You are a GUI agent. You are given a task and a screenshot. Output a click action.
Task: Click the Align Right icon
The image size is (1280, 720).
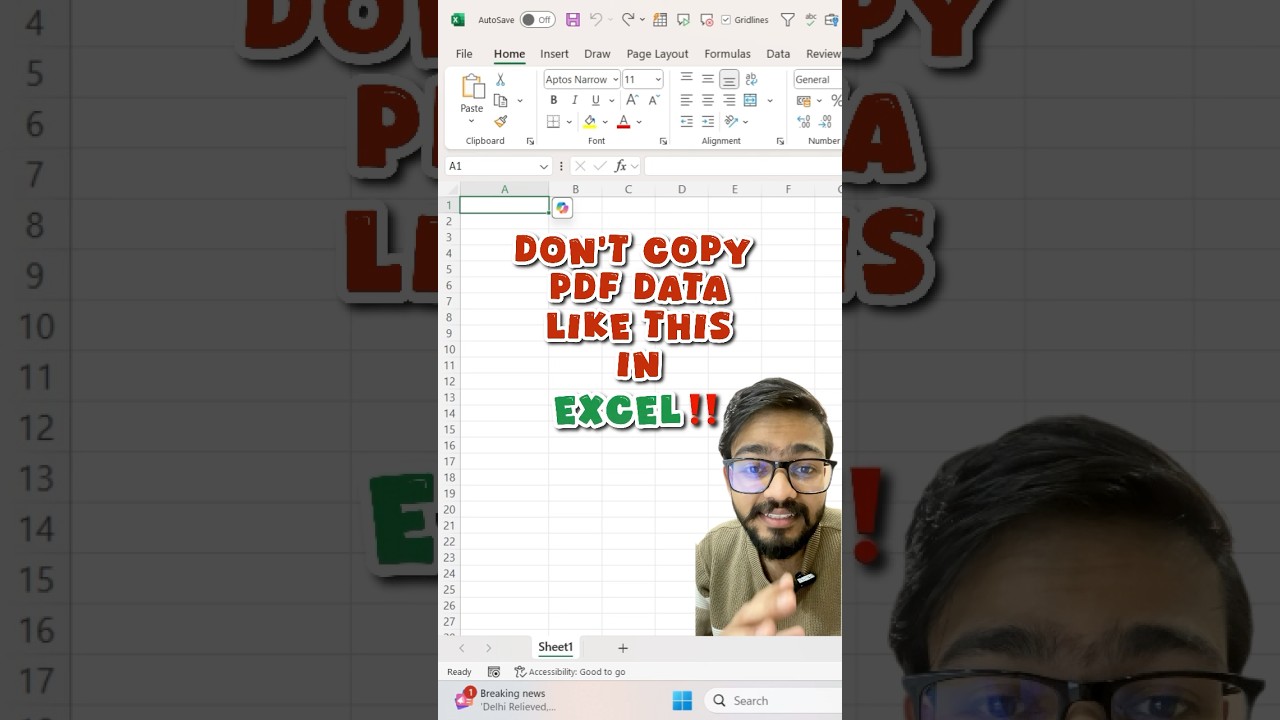tap(729, 100)
